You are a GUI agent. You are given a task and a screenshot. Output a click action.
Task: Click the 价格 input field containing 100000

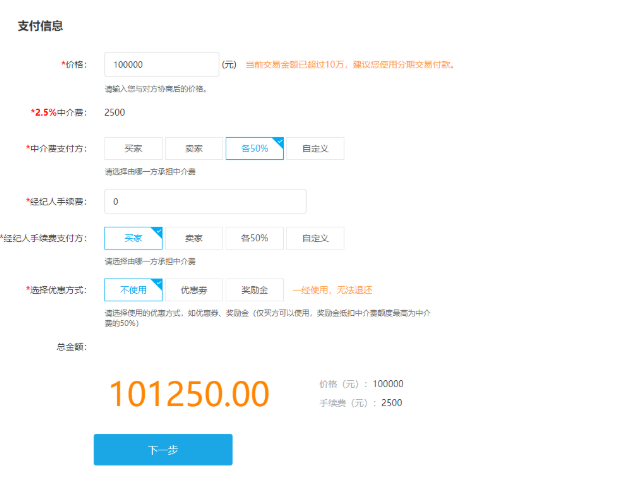pos(161,65)
